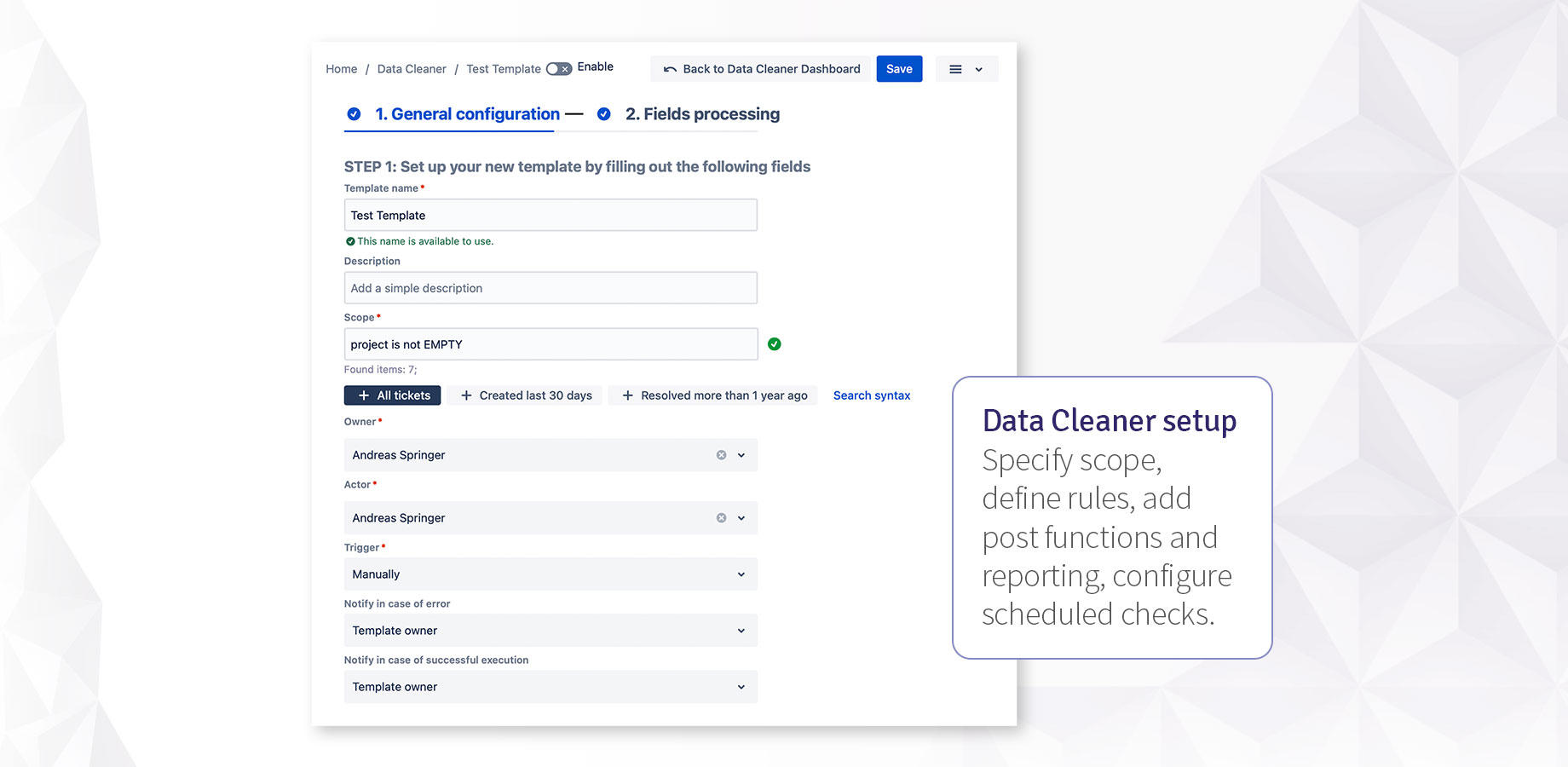Expand Notify on successful execution dropdown
The image size is (1568, 767).
pos(550,687)
